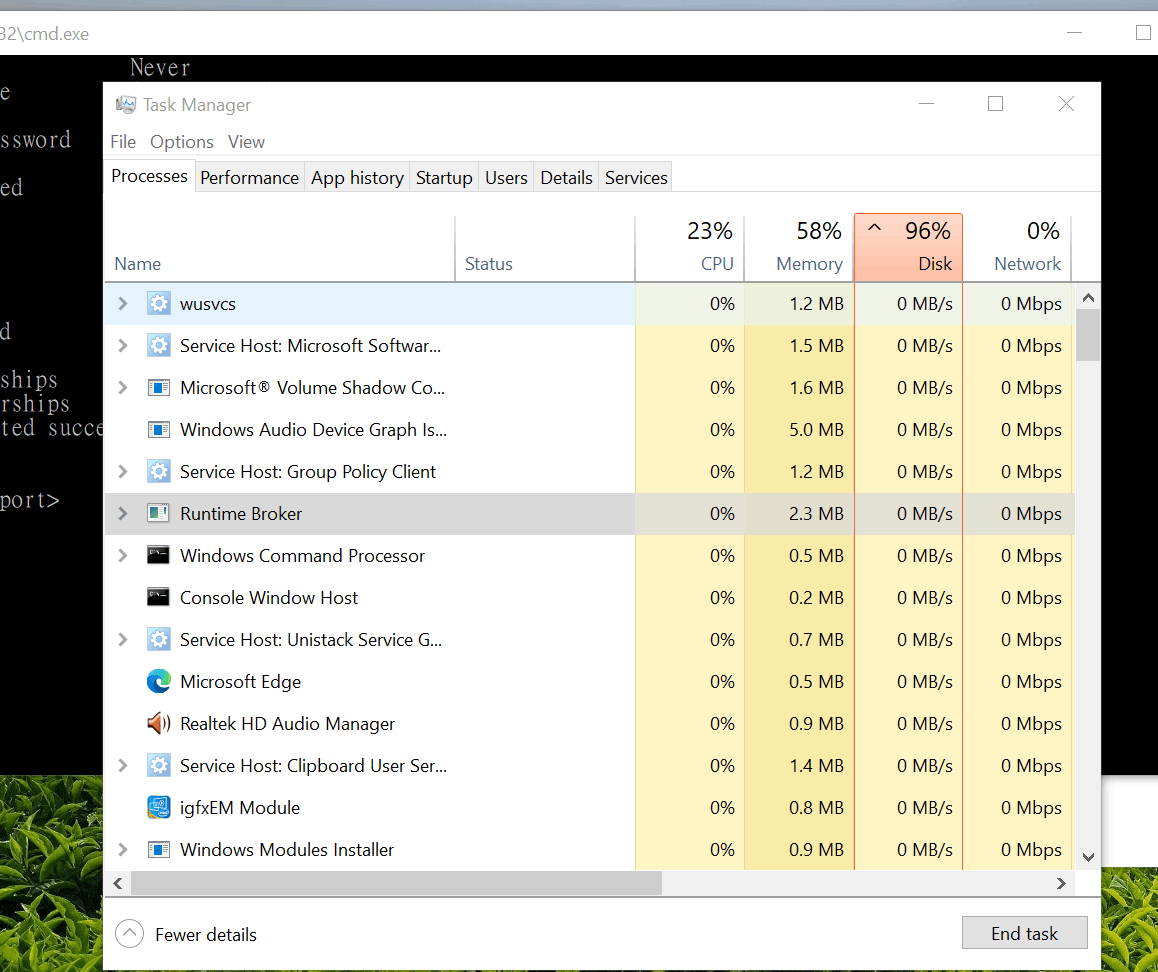
Task: Expand Windows Command Processor row
Action: (x=123, y=555)
